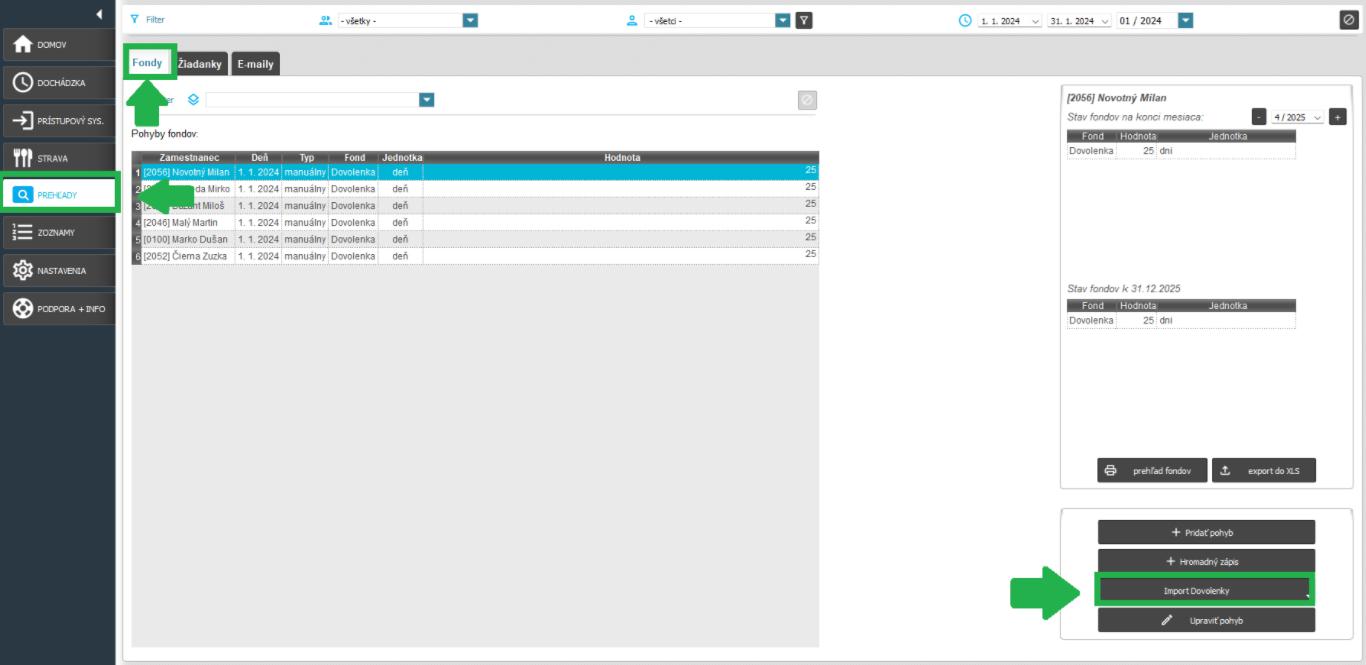Open Dochádzka attendance section
This screenshot has height=665, width=1366.
pyautogui.click(x=58, y=83)
